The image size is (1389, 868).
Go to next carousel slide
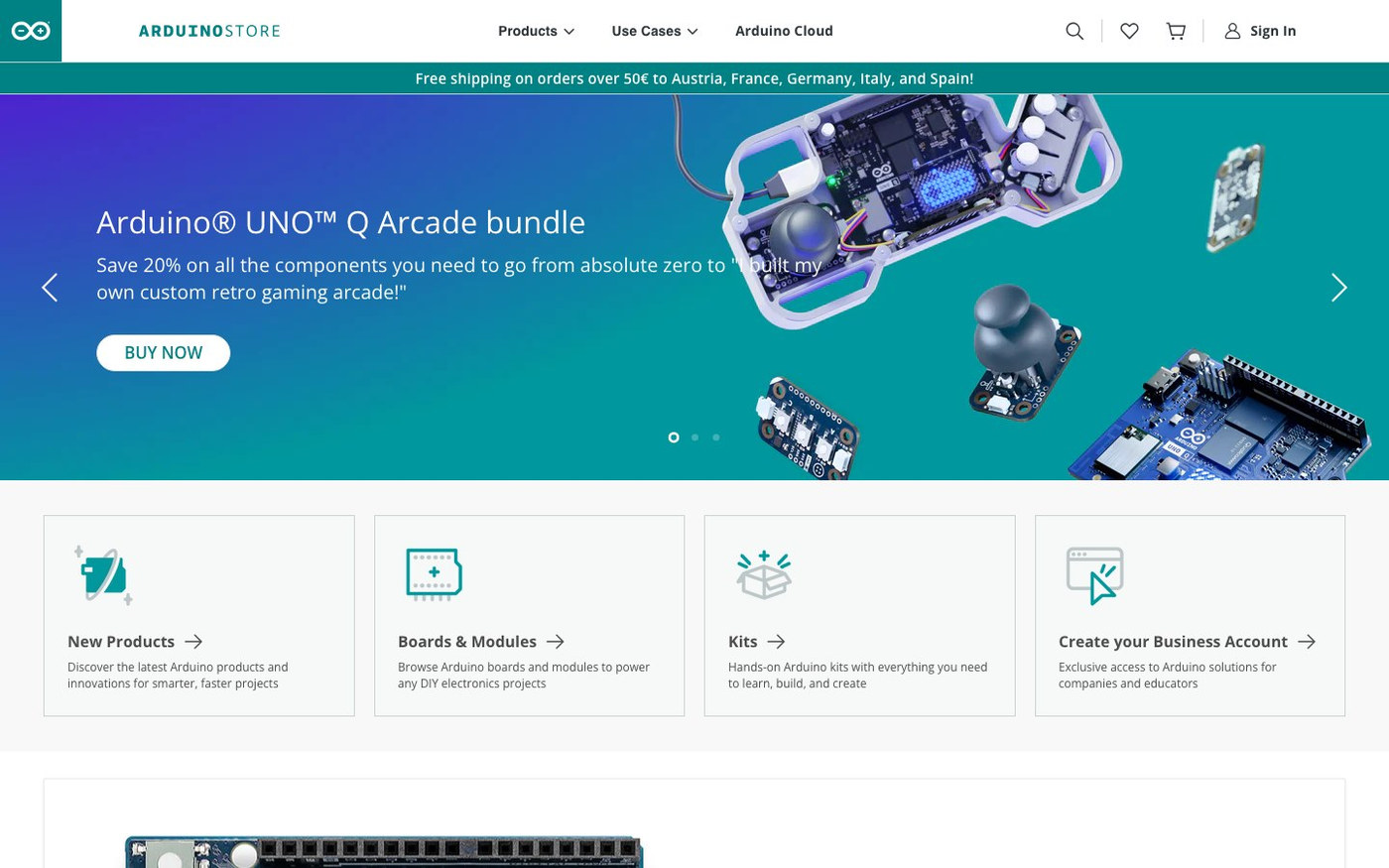tap(1338, 288)
